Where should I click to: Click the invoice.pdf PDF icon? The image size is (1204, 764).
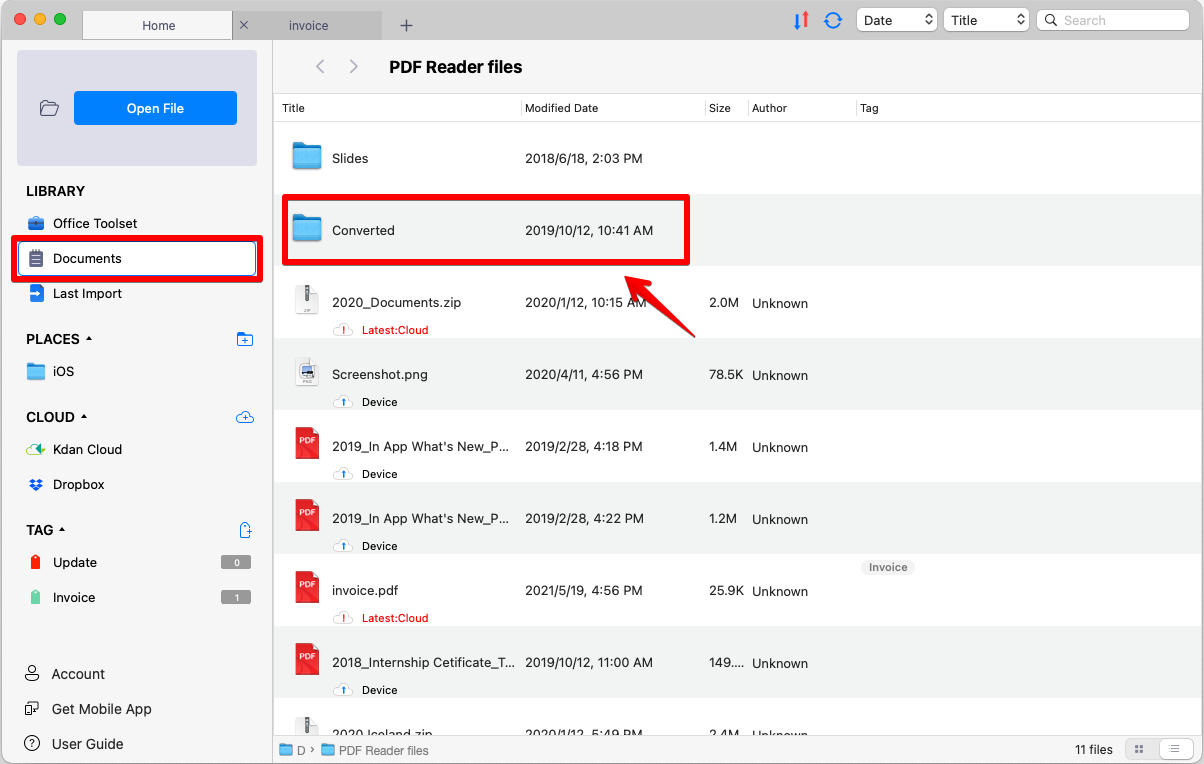tap(307, 588)
